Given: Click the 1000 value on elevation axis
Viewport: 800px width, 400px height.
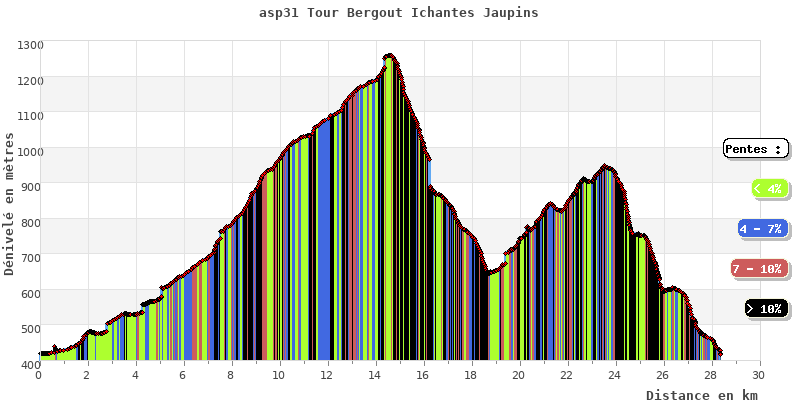Looking at the screenshot, I should tap(31, 152).
